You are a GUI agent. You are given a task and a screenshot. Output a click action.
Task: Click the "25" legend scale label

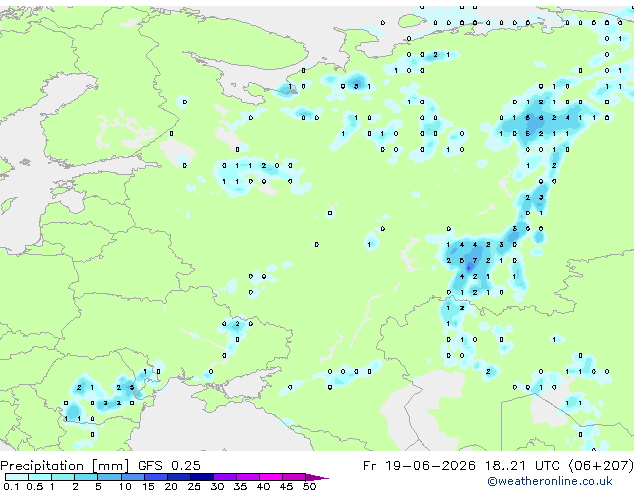click(x=194, y=486)
